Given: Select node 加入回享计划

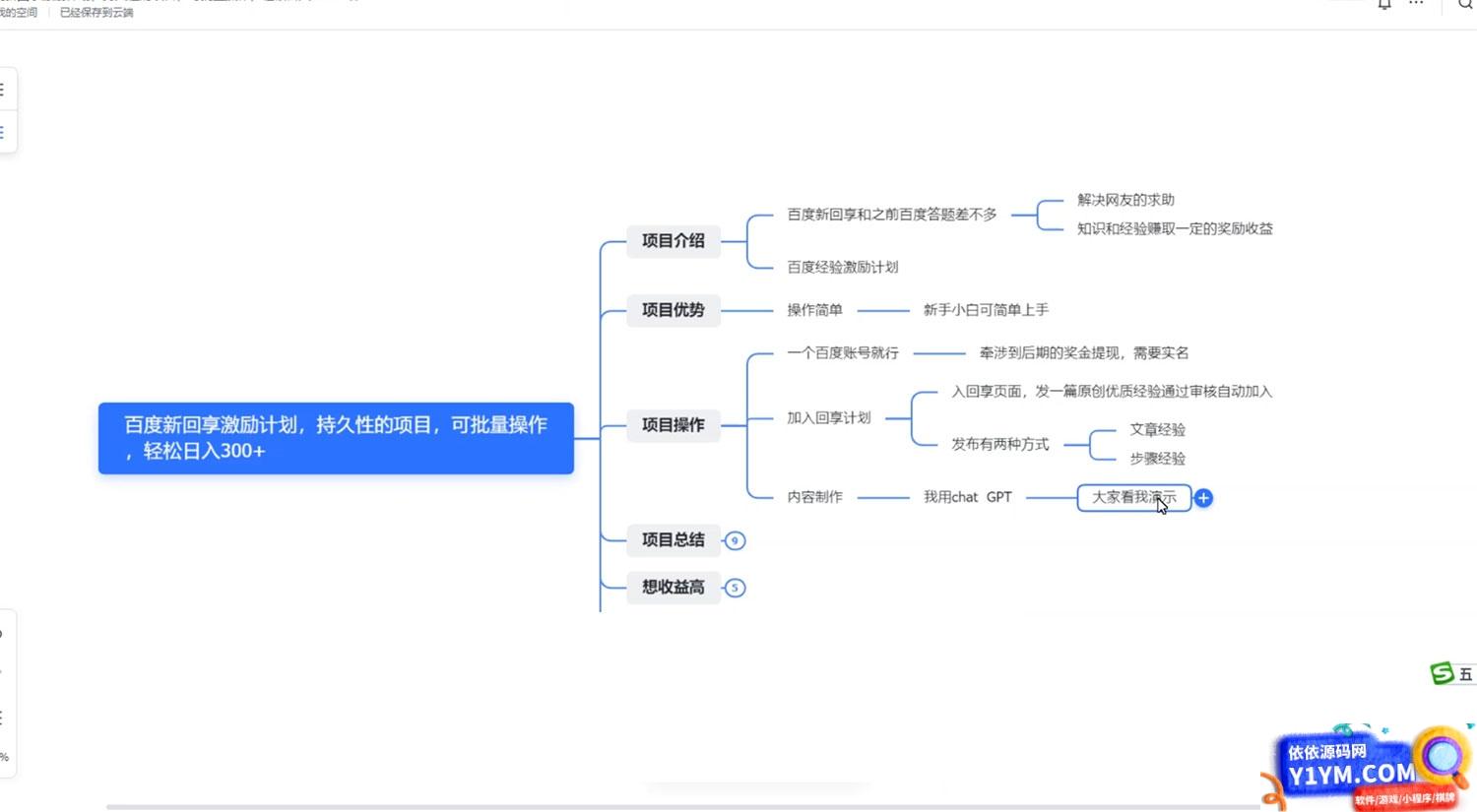Looking at the screenshot, I should point(828,418).
